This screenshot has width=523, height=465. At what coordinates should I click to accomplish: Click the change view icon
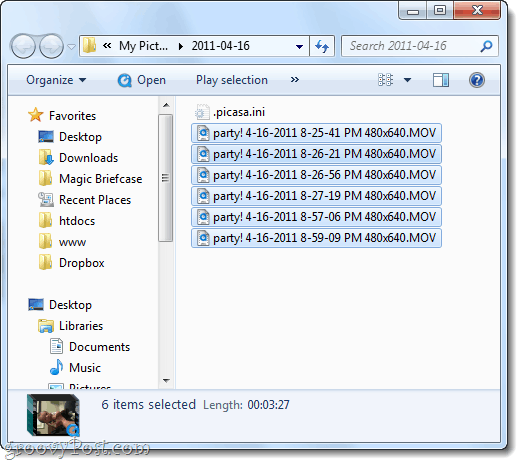pos(385,80)
